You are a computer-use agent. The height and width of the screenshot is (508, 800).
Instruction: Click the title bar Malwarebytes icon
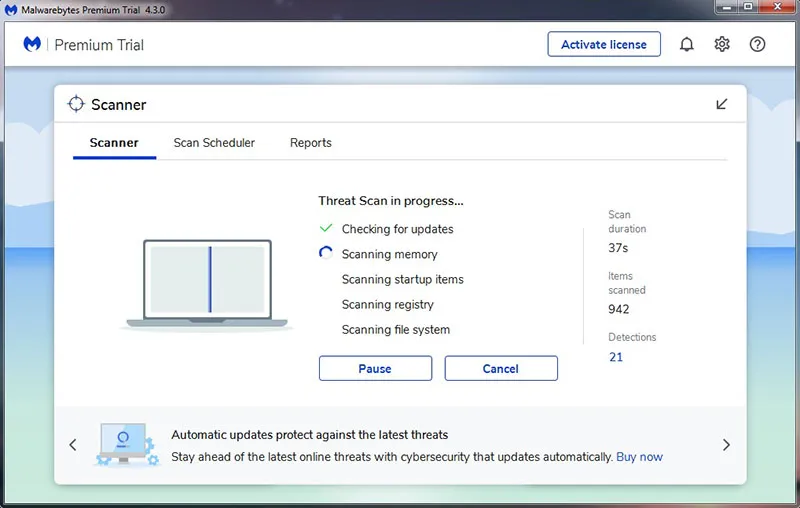tap(11, 10)
